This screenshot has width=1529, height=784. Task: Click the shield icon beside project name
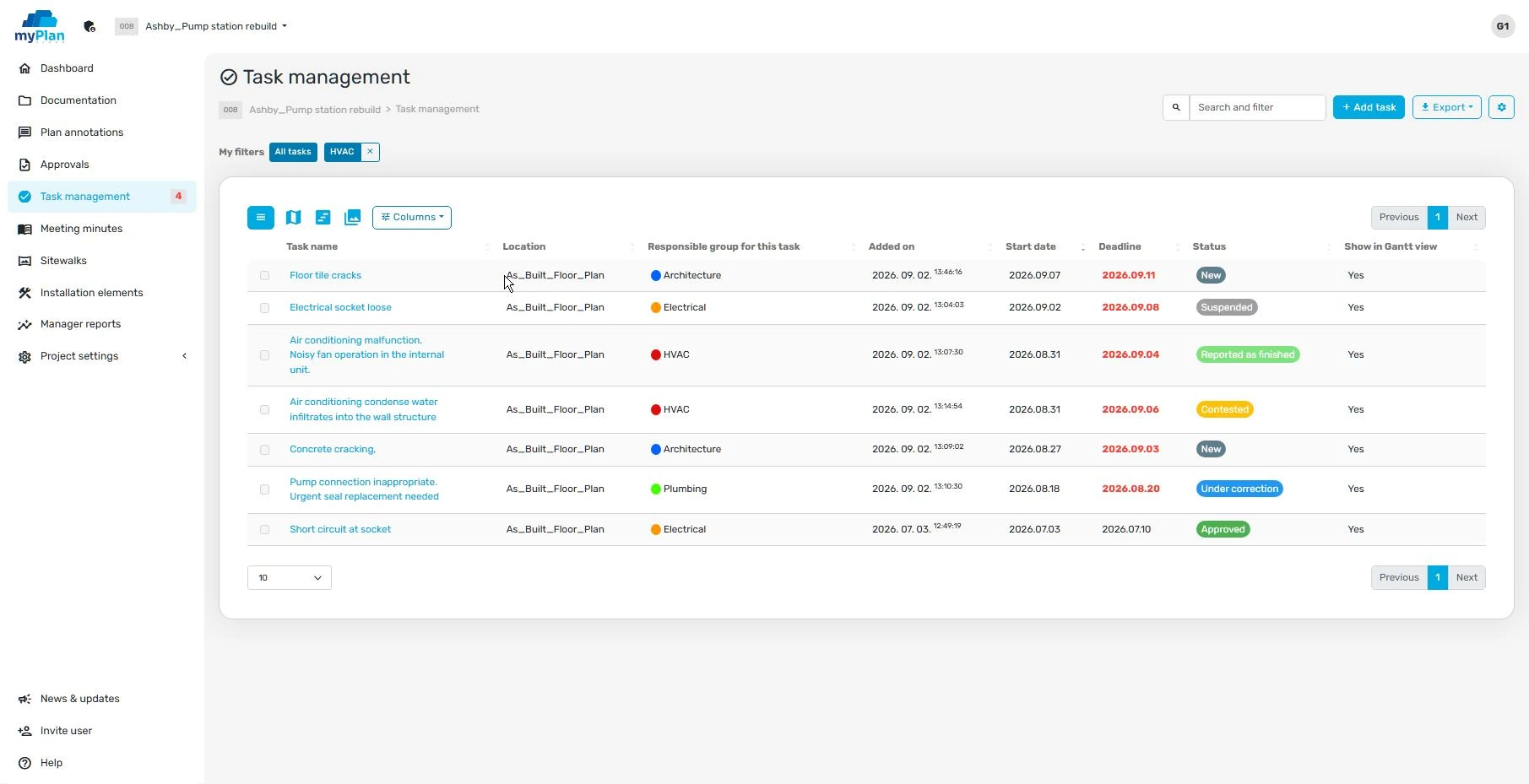(x=89, y=26)
